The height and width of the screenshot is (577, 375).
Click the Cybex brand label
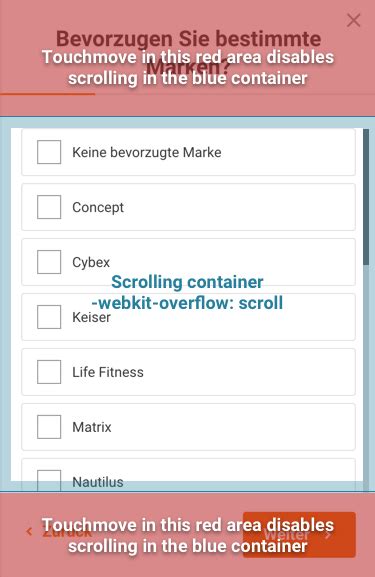91,262
